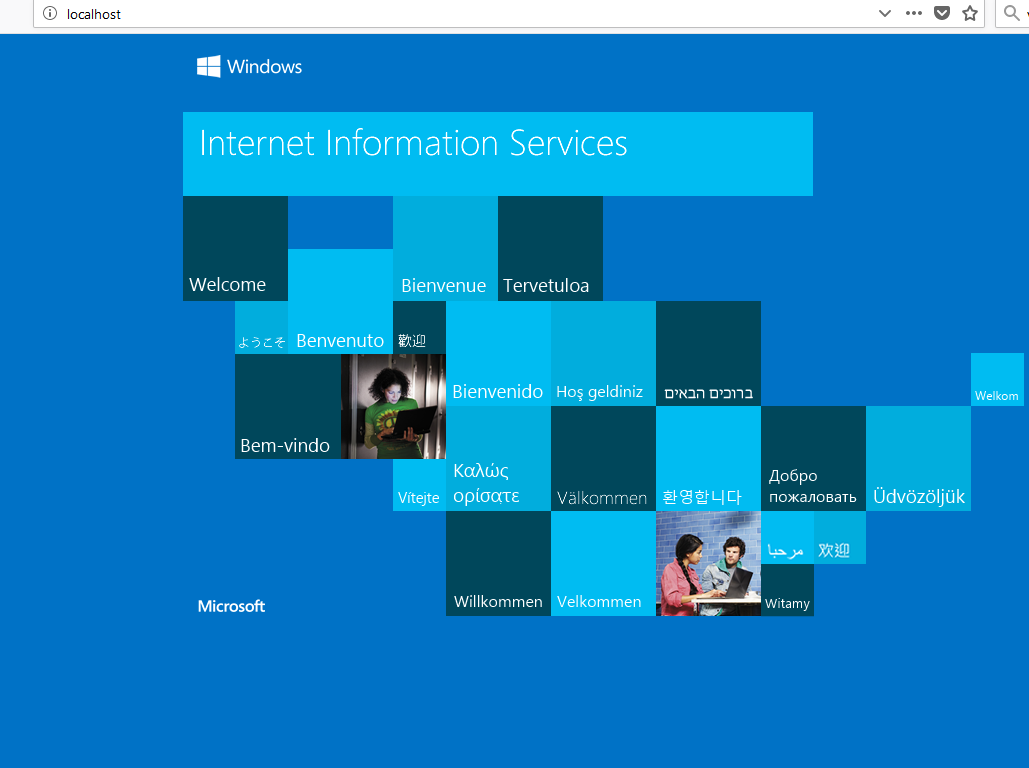The image size is (1029, 768).
Task: Click the Microsoft logo text
Action: coord(231,606)
